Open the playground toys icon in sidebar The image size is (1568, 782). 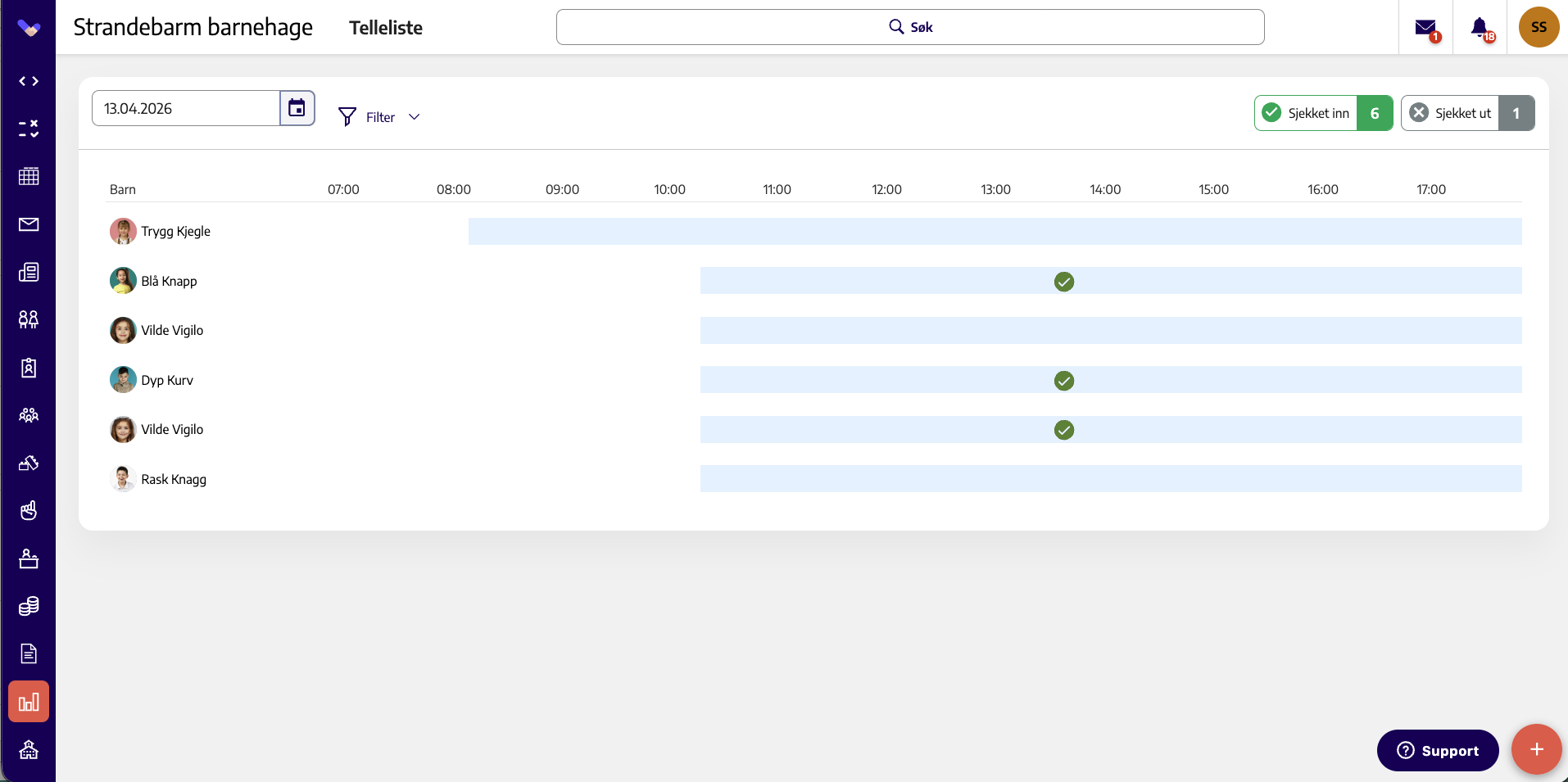coord(29,463)
